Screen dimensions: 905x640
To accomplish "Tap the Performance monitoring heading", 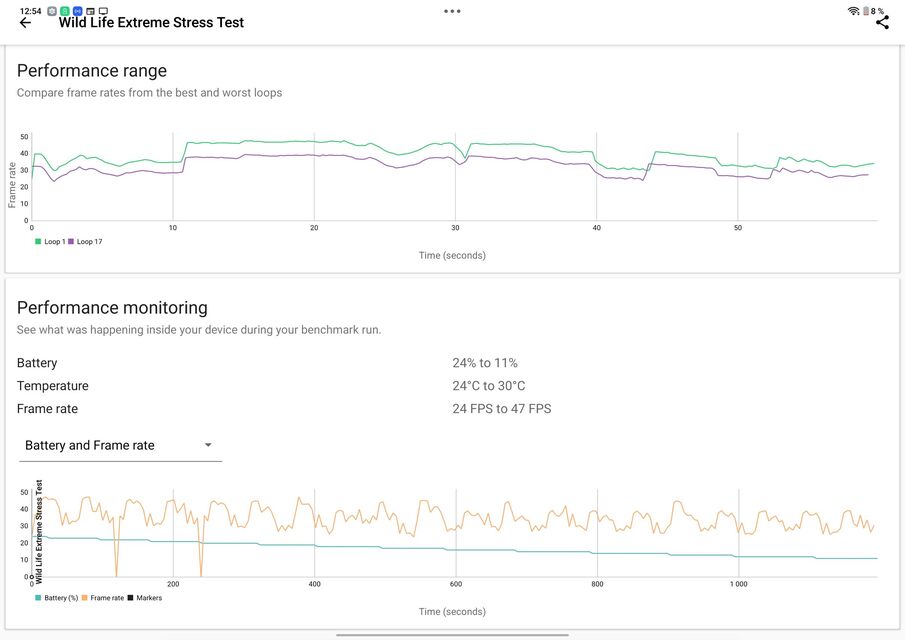I will (112, 308).
